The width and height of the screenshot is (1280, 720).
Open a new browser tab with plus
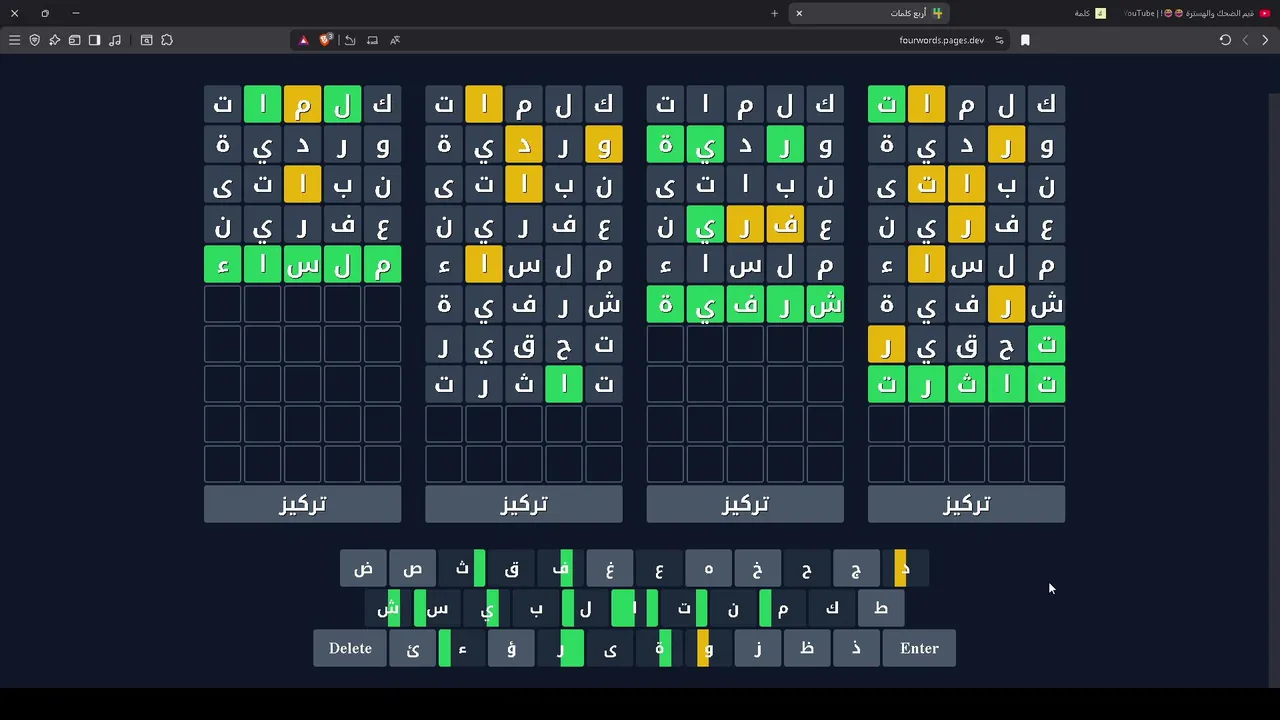coord(774,13)
